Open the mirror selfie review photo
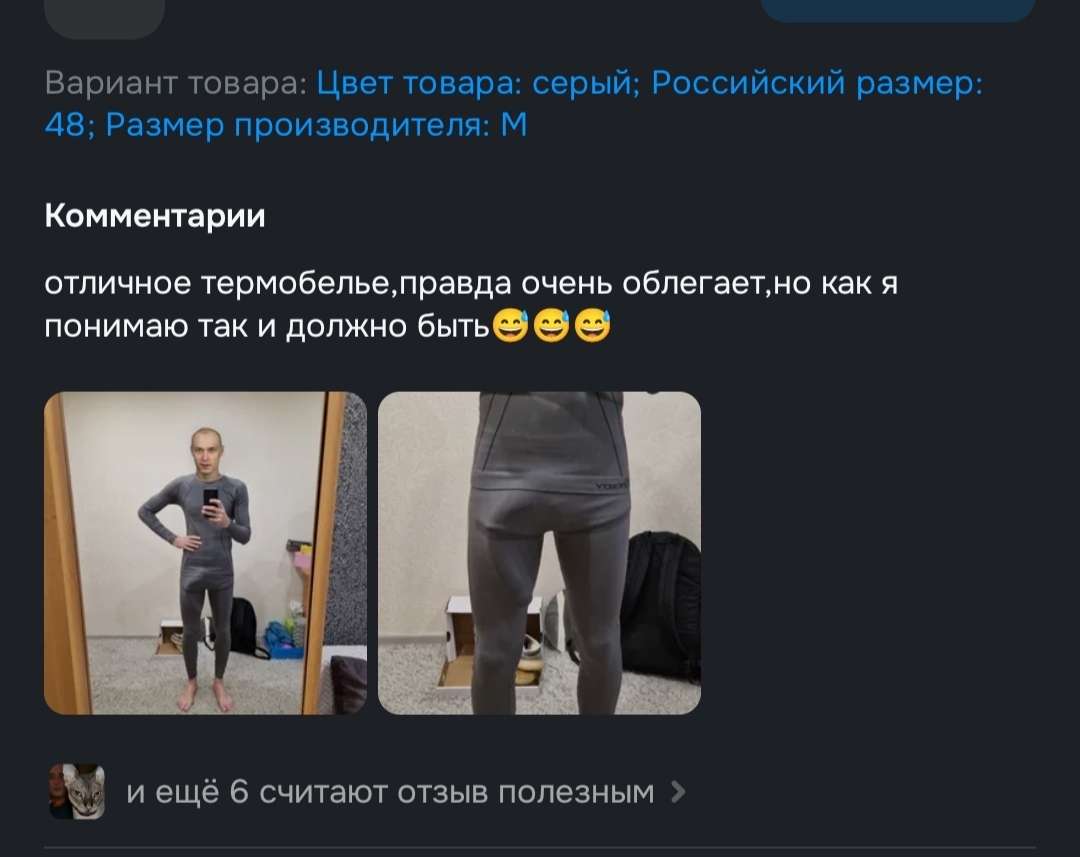Image resolution: width=1080 pixels, height=857 pixels. 205,553
